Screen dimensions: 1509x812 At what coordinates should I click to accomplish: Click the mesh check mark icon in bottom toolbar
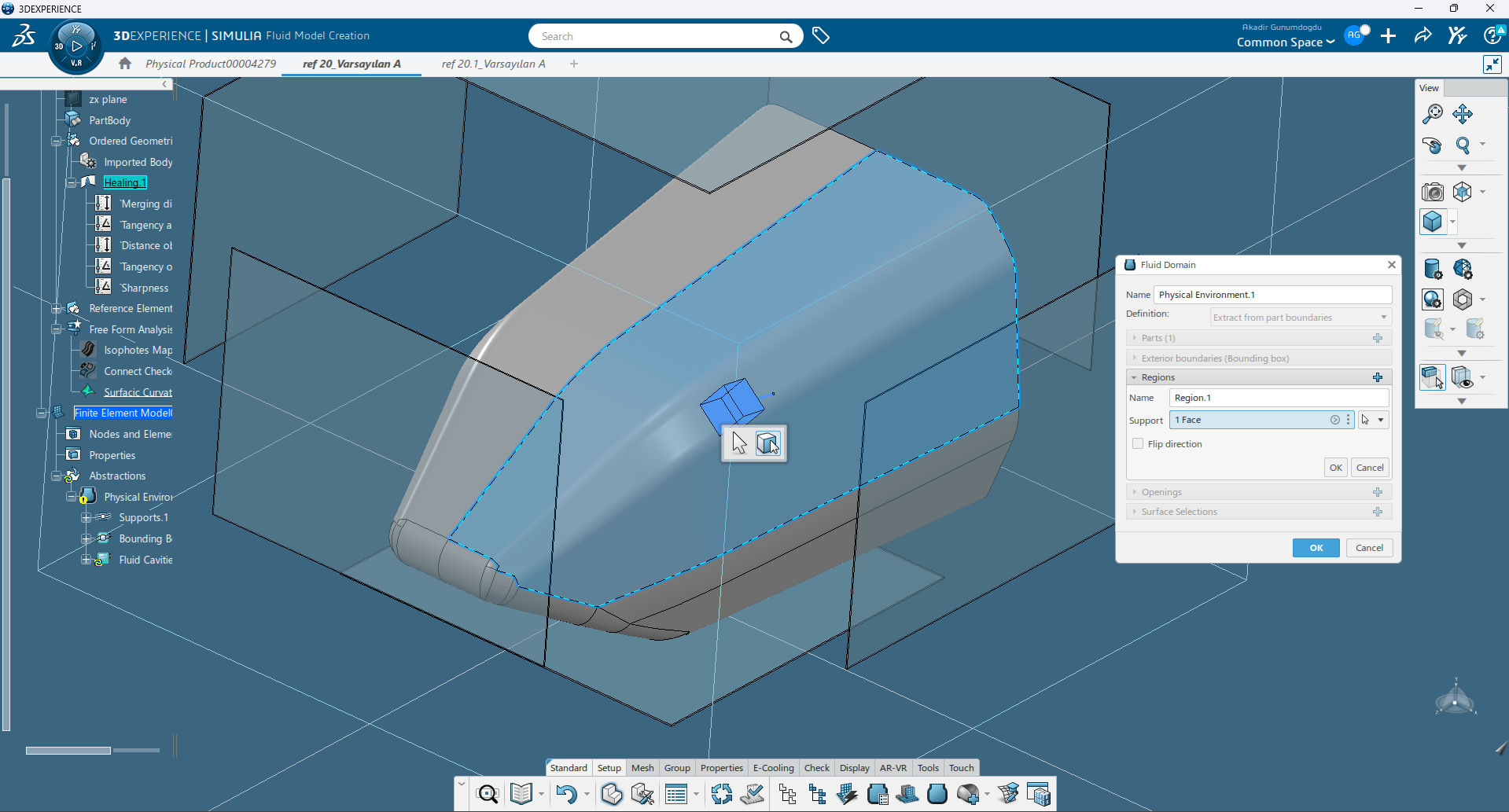753,795
